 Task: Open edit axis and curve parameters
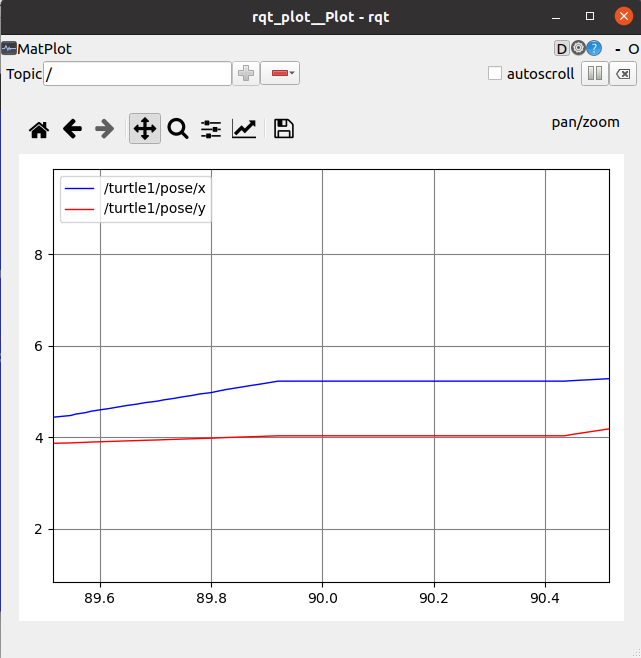click(x=244, y=129)
